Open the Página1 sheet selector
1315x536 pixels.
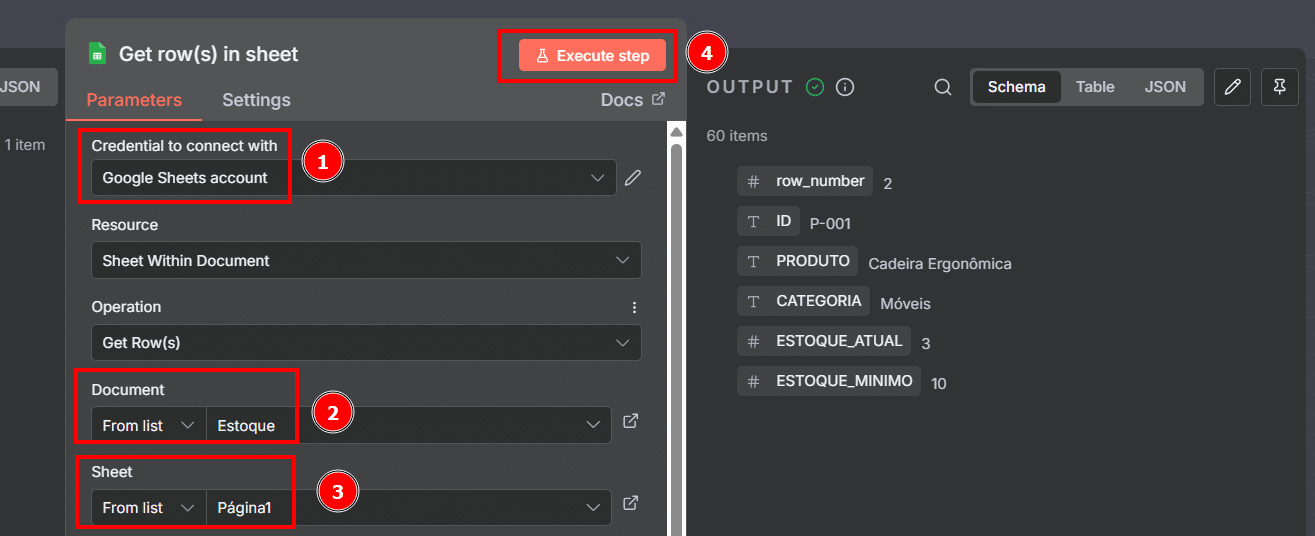coord(408,507)
